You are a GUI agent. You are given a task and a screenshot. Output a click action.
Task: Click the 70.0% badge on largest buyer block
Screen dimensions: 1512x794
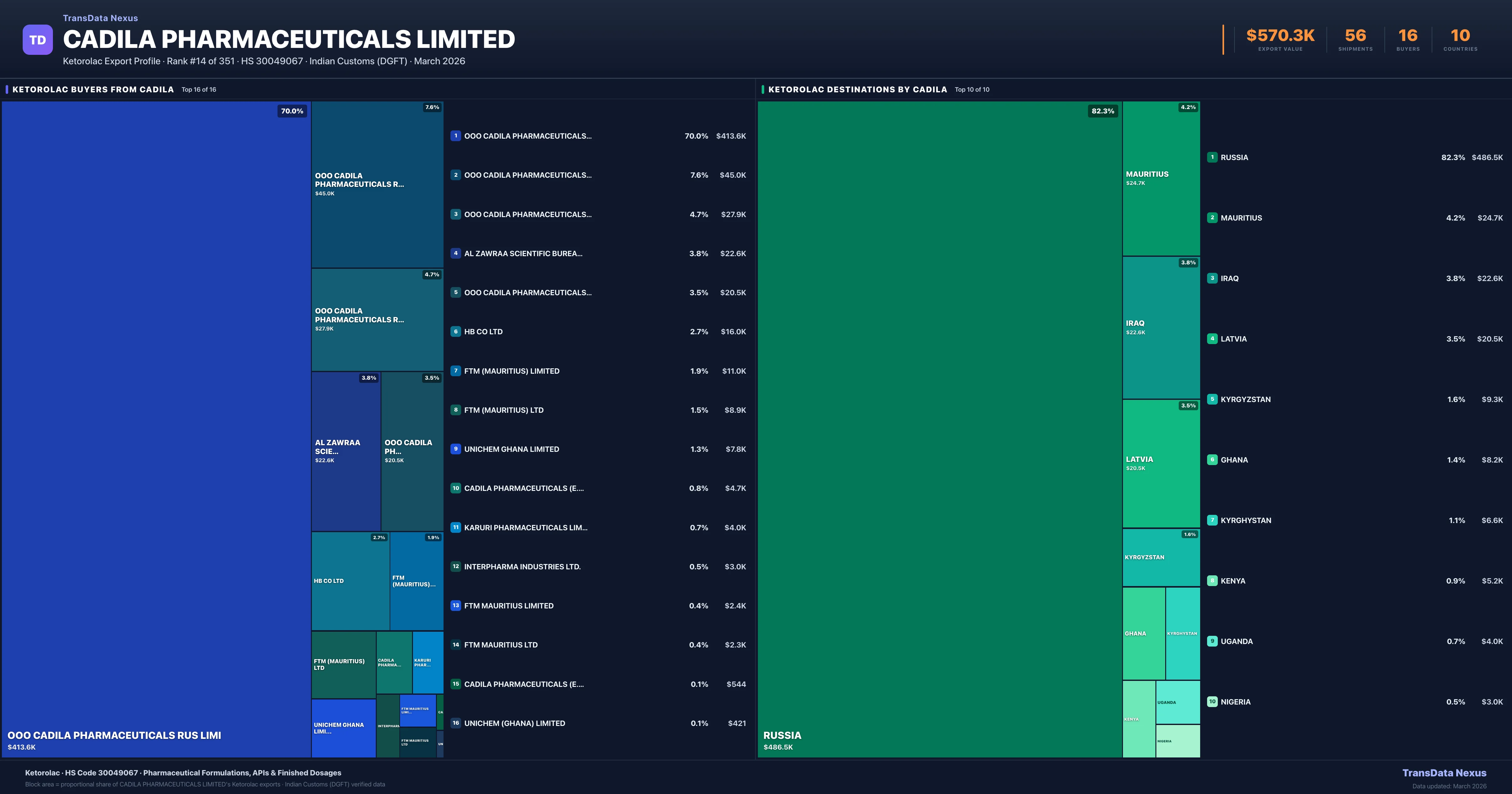pos(292,111)
